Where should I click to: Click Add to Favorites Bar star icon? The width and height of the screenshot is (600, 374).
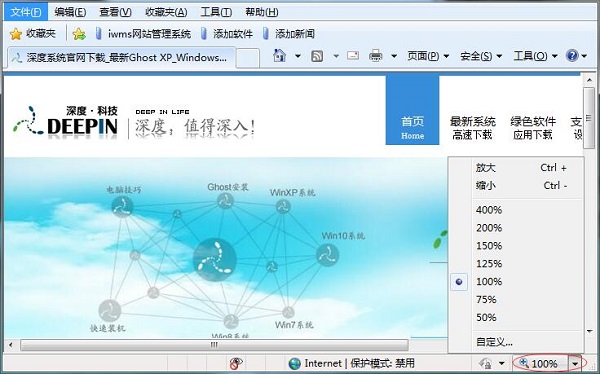pyautogui.click(x=79, y=34)
